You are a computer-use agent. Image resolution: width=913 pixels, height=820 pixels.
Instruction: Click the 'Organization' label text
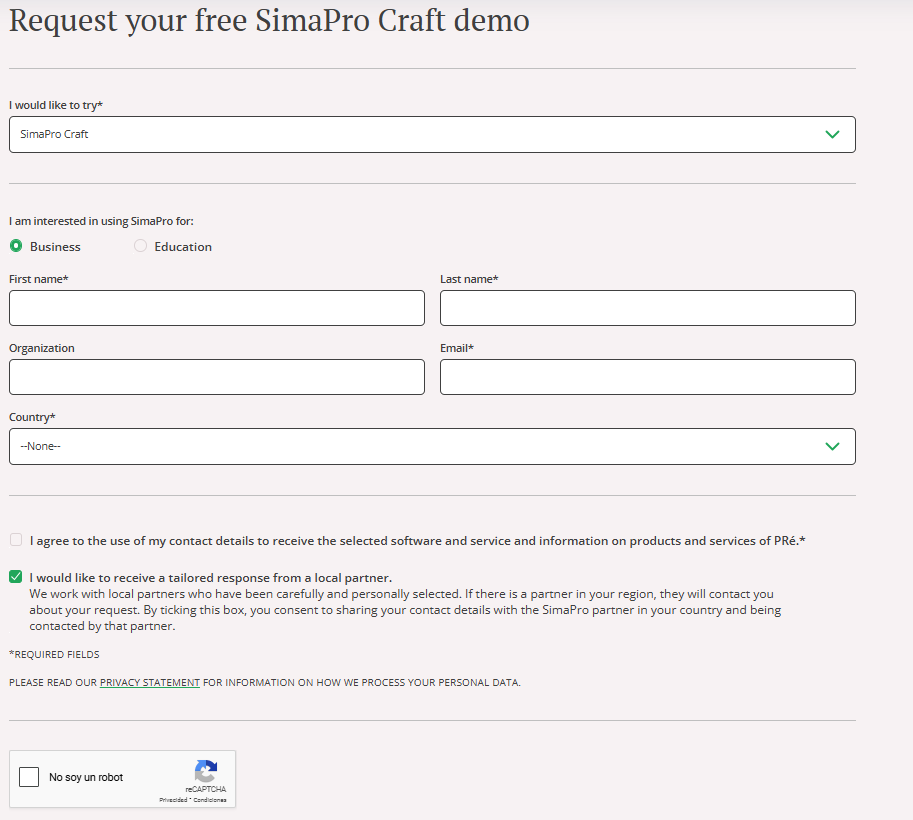42,348
